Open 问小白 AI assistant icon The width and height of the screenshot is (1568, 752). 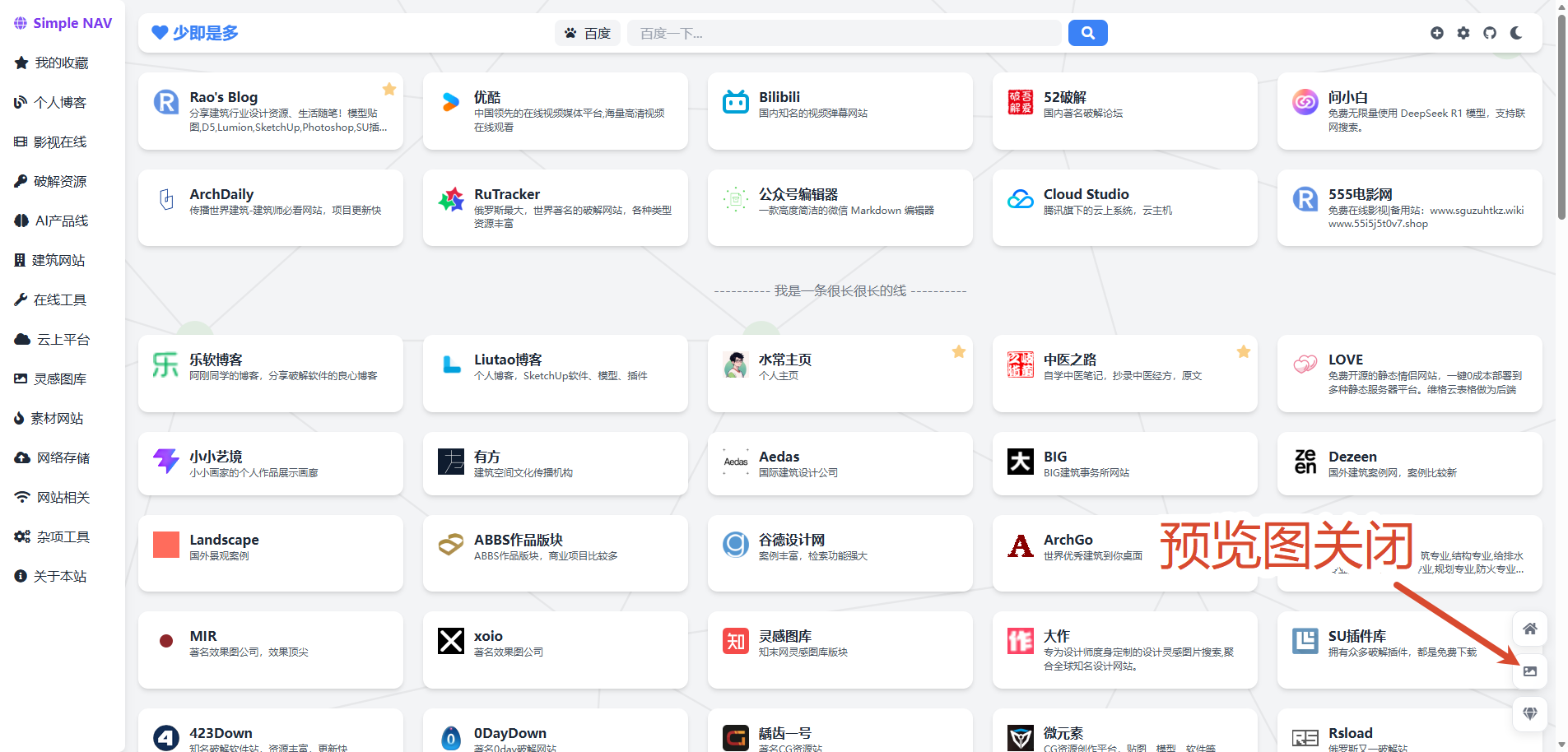point(1305,102)
